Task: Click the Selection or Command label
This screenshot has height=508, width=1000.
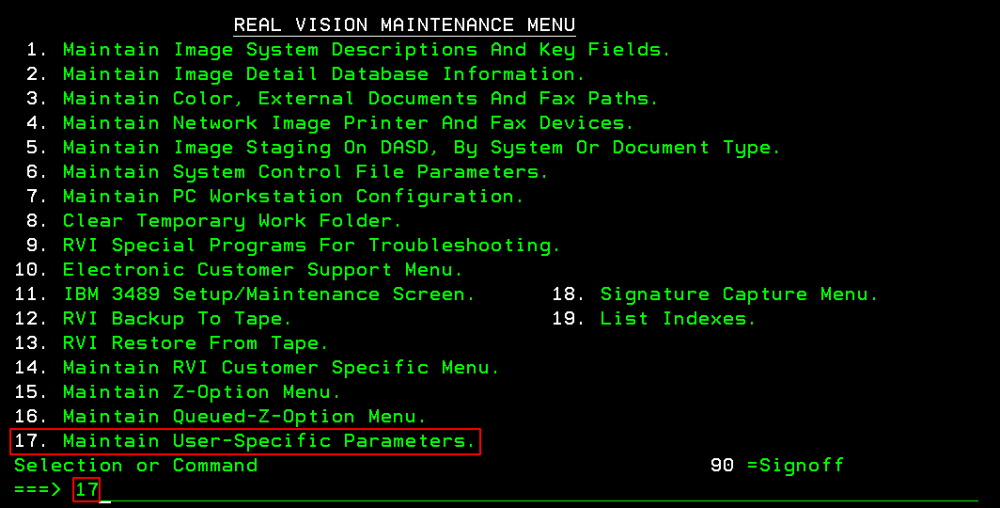Action: tap(136, 465)
